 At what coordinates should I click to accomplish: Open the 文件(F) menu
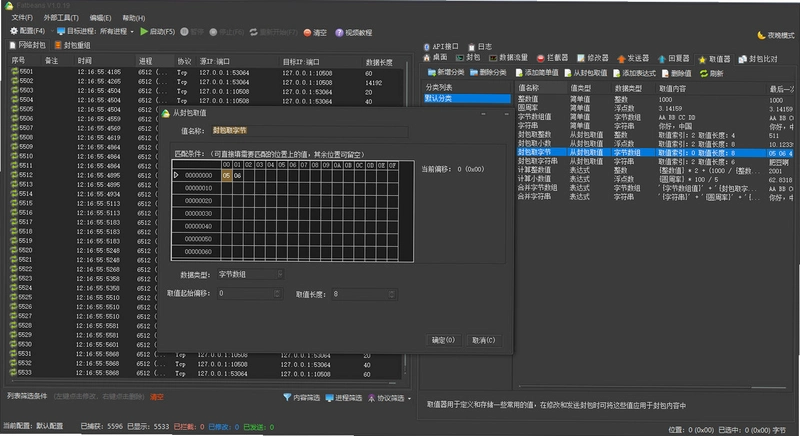22,18
